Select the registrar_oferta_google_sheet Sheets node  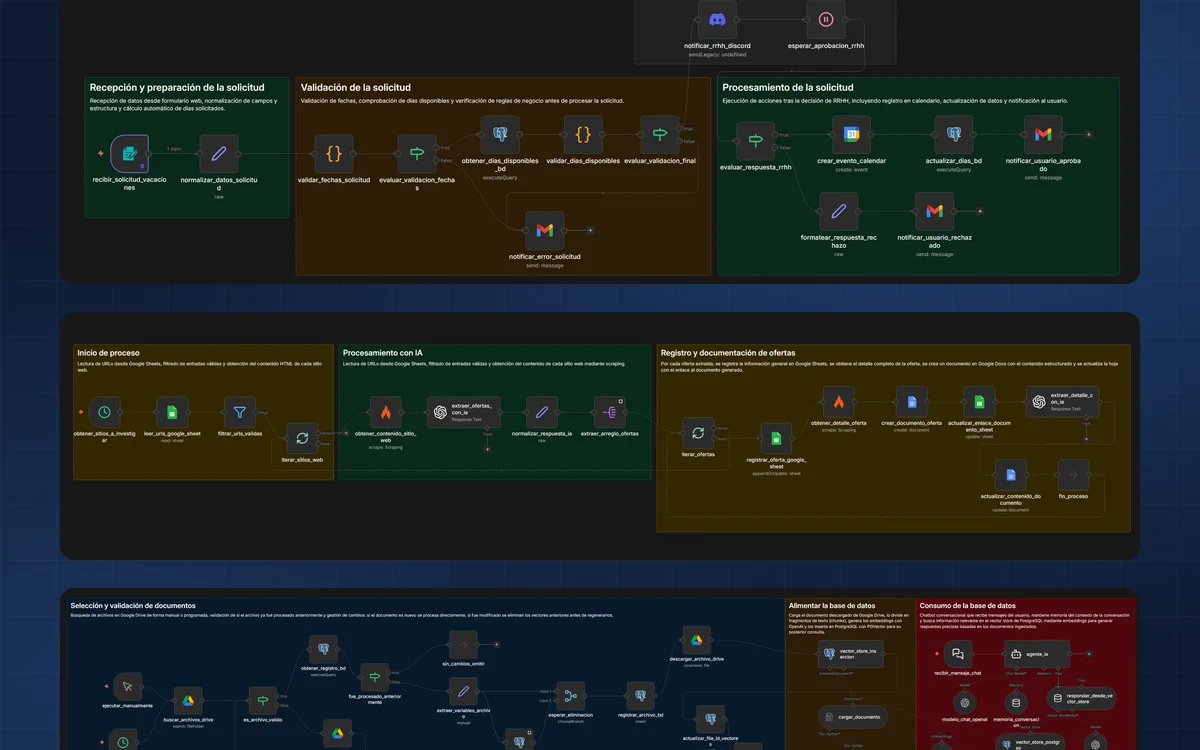(x=777, y=438)
